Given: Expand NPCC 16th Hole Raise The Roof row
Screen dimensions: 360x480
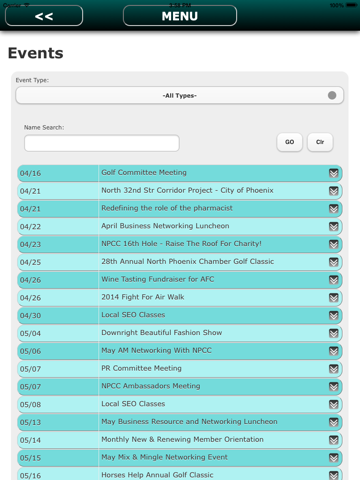Looking at the screenshot, I should pos(180,244).
